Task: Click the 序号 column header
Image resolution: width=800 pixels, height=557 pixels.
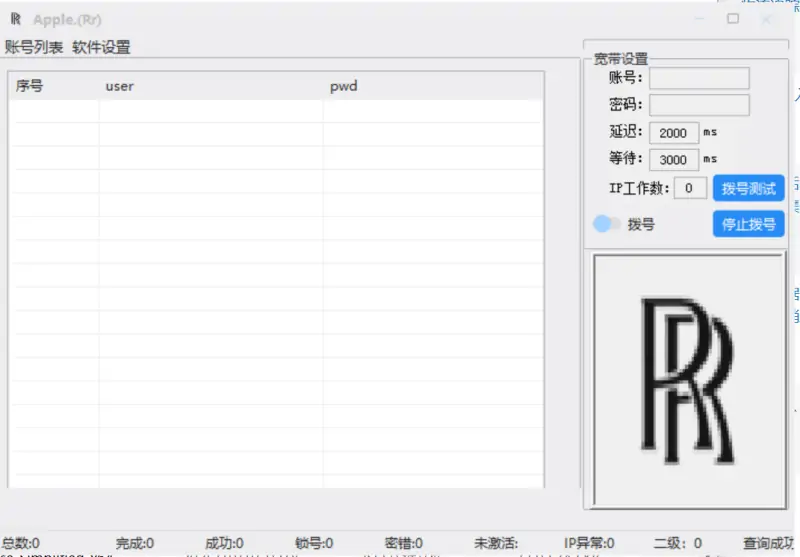Action: coord(30,86)
